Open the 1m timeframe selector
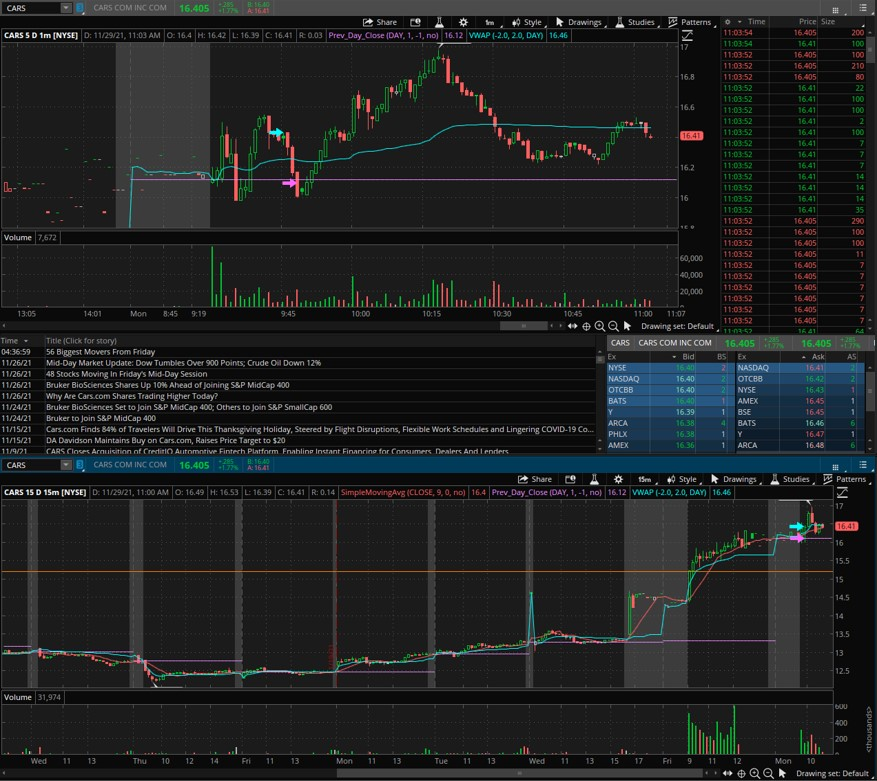 [x=489, y=22]
